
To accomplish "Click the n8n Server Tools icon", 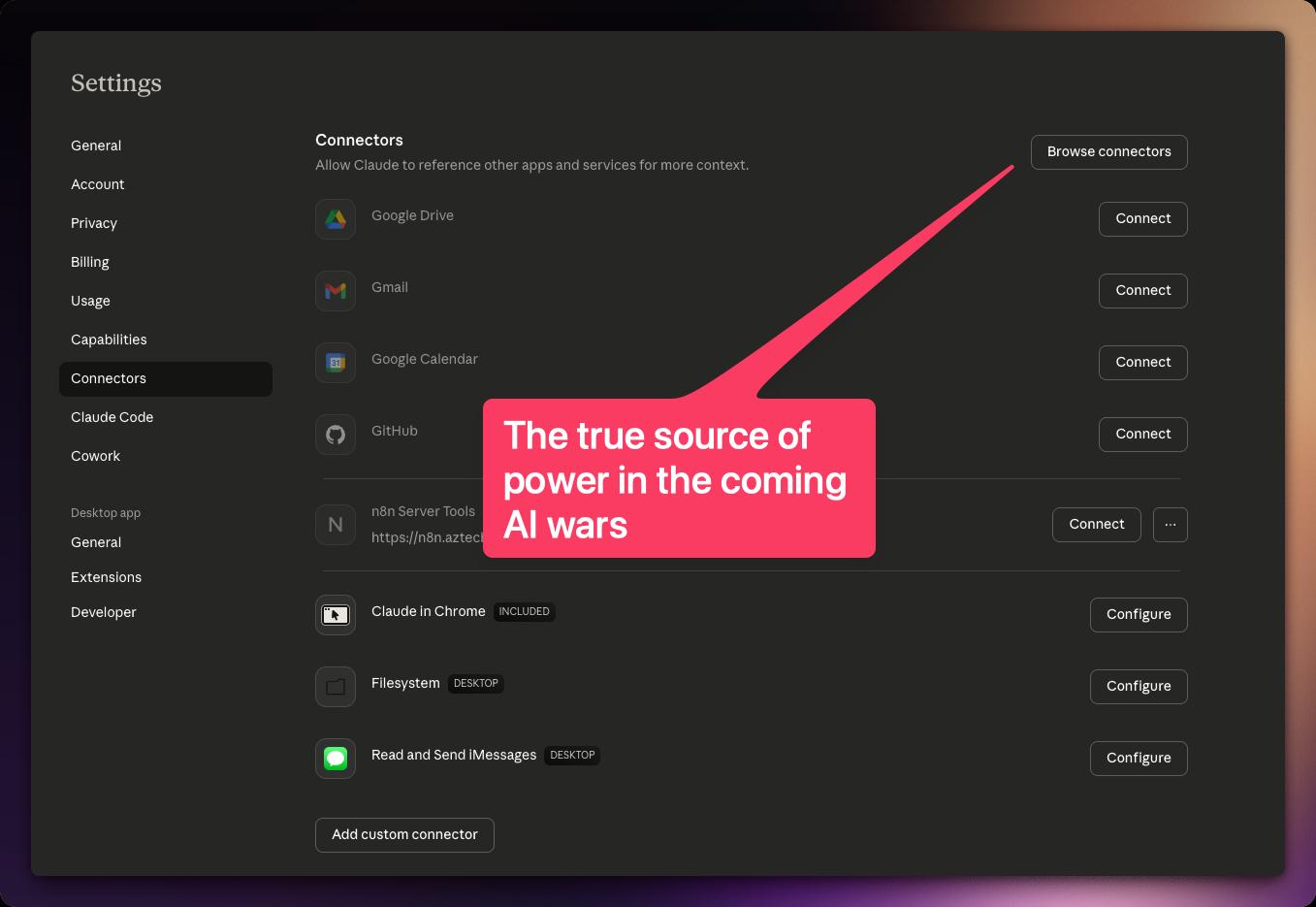I will [x=336, y=525].
